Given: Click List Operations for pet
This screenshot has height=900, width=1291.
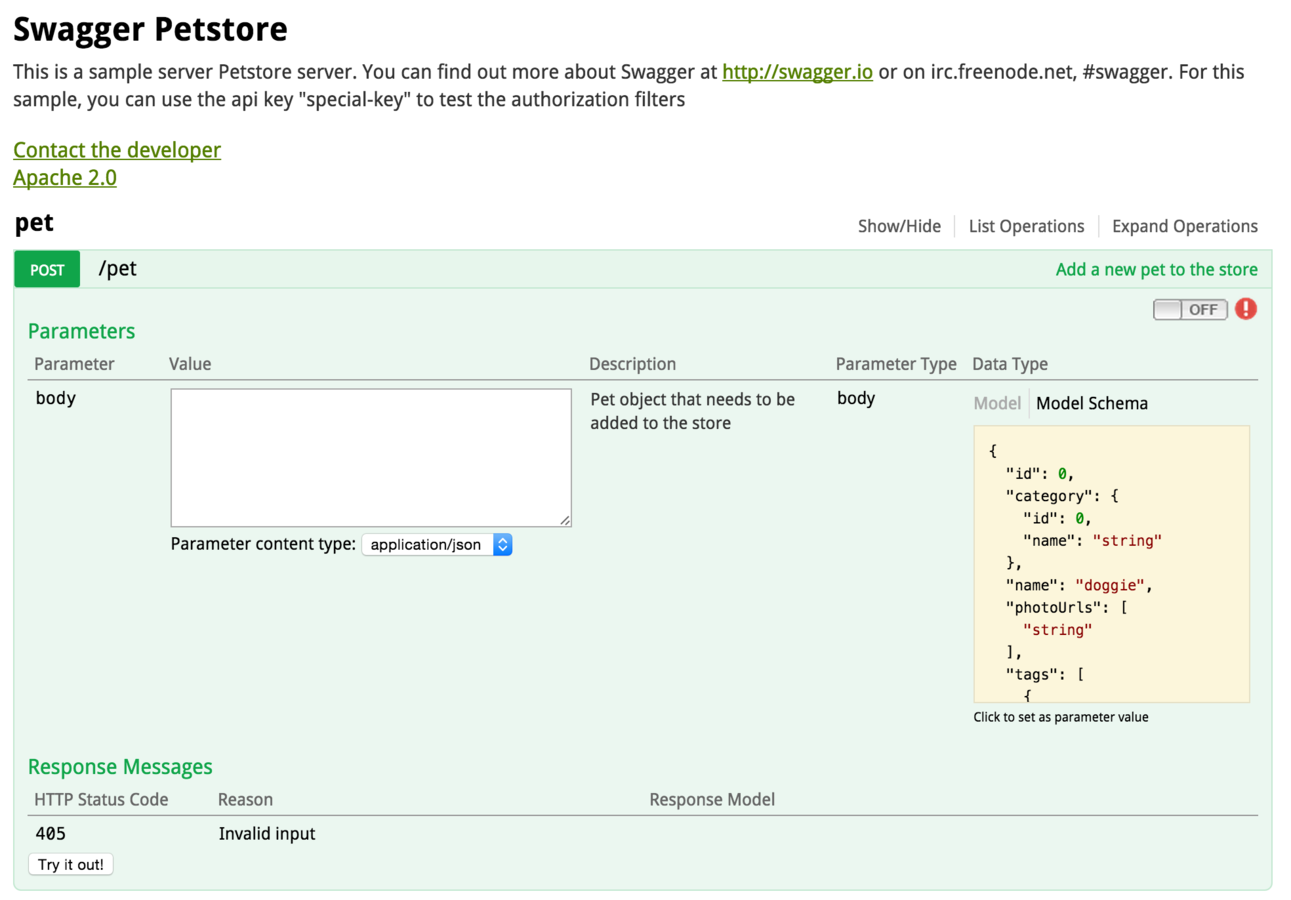Looking at the screenshot, I should click(1026, 226).
